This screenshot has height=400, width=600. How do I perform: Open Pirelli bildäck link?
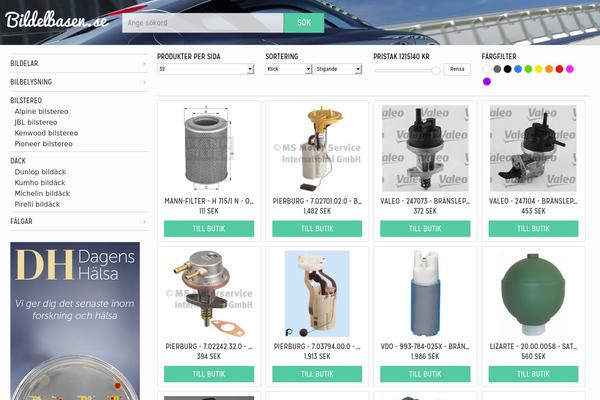pyautogui.click(x=37, y=204)
